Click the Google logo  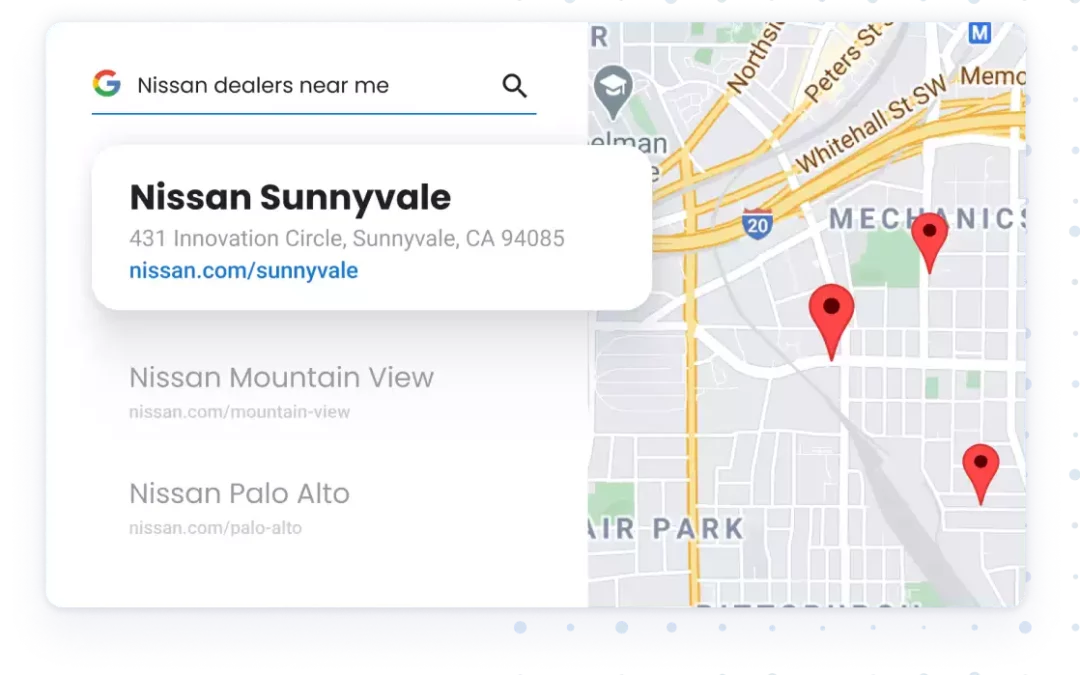click(x=108, y=85)
